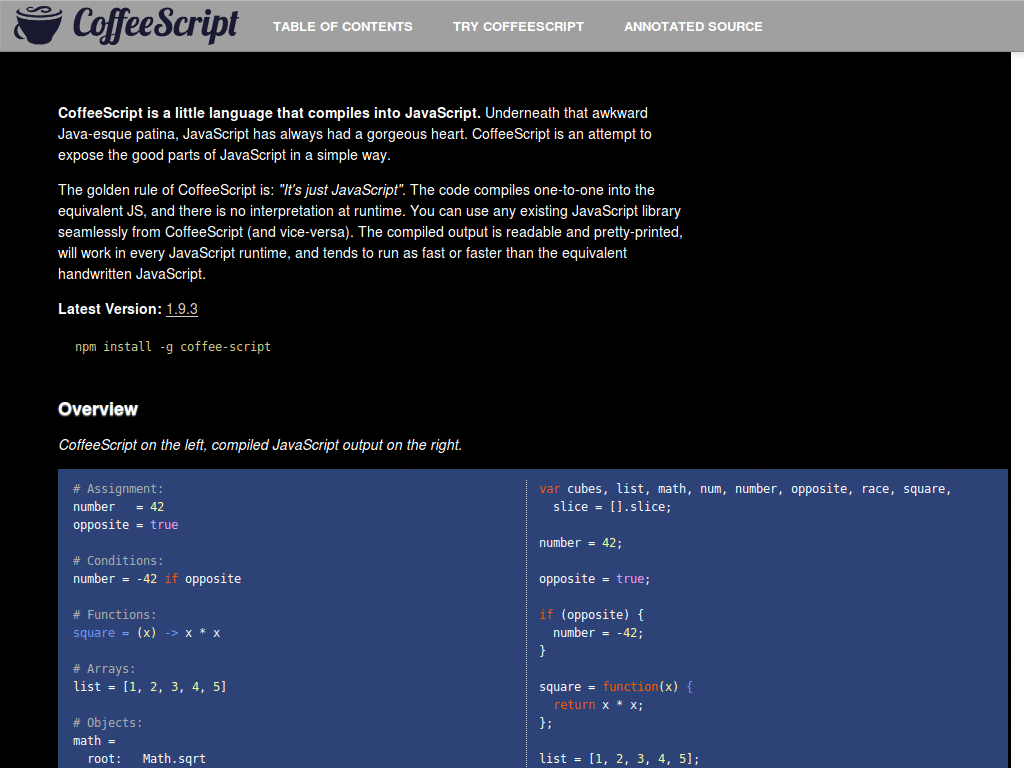Click the 'if (opposite) {' line

pyautogui.click(x=592, y=615)
